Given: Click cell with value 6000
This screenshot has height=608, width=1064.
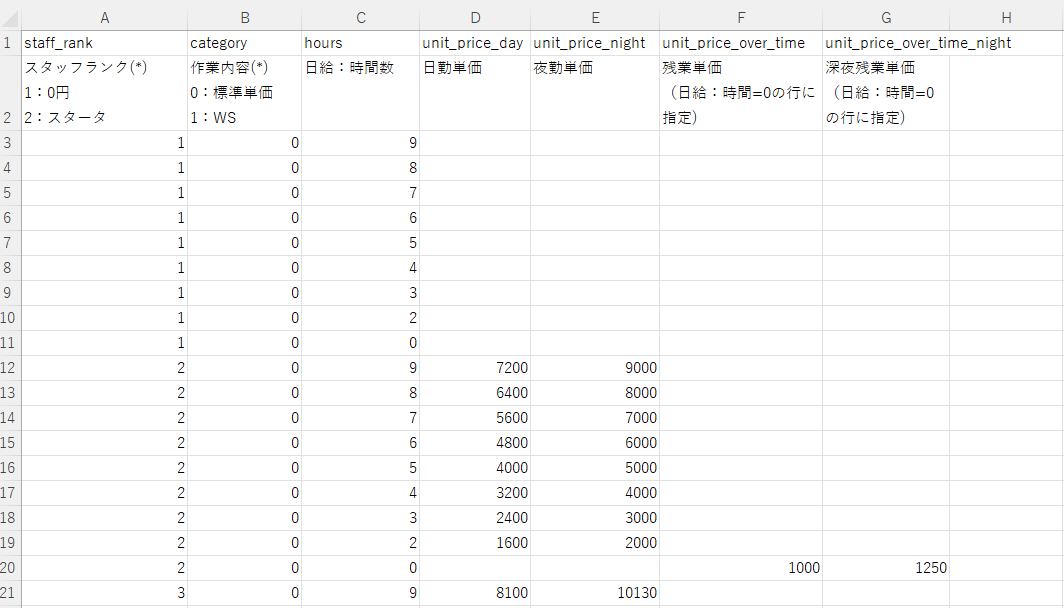Looking at the screenshot, I should [x=595, y=442].
